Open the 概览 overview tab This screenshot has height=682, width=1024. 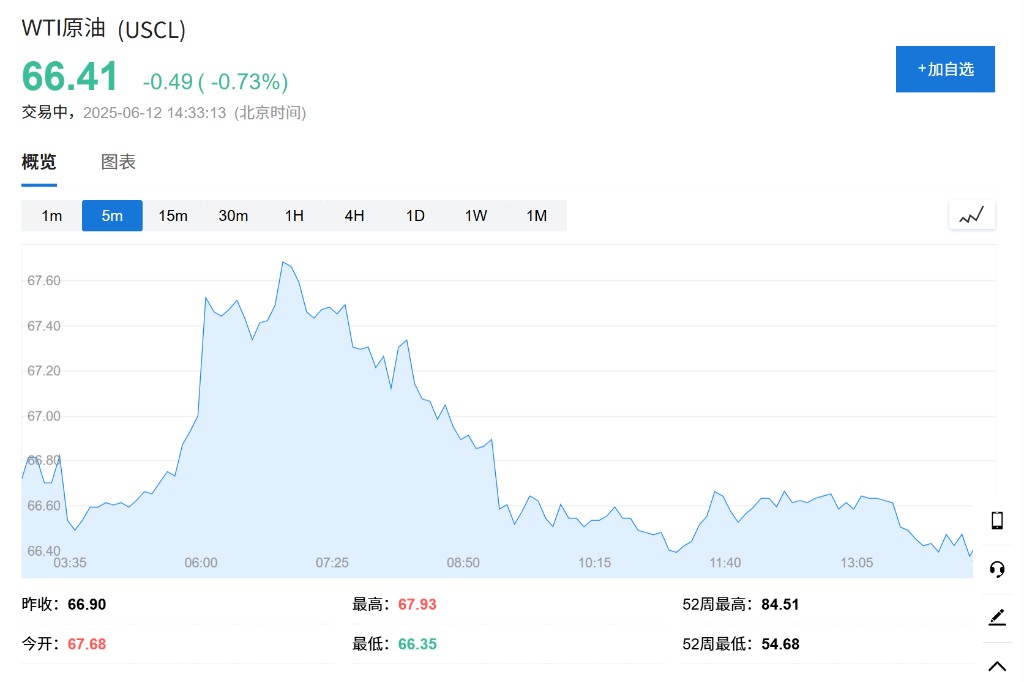[x=39, y=162]
